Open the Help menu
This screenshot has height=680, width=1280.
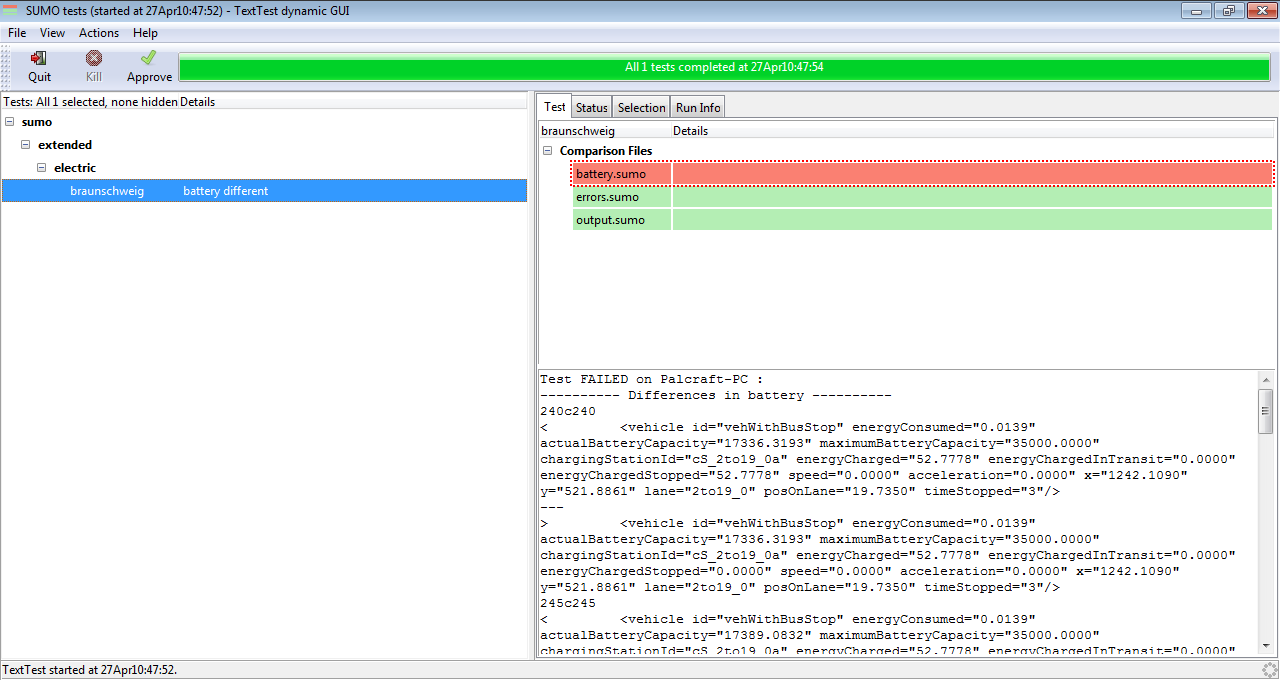tap(145, 33)
